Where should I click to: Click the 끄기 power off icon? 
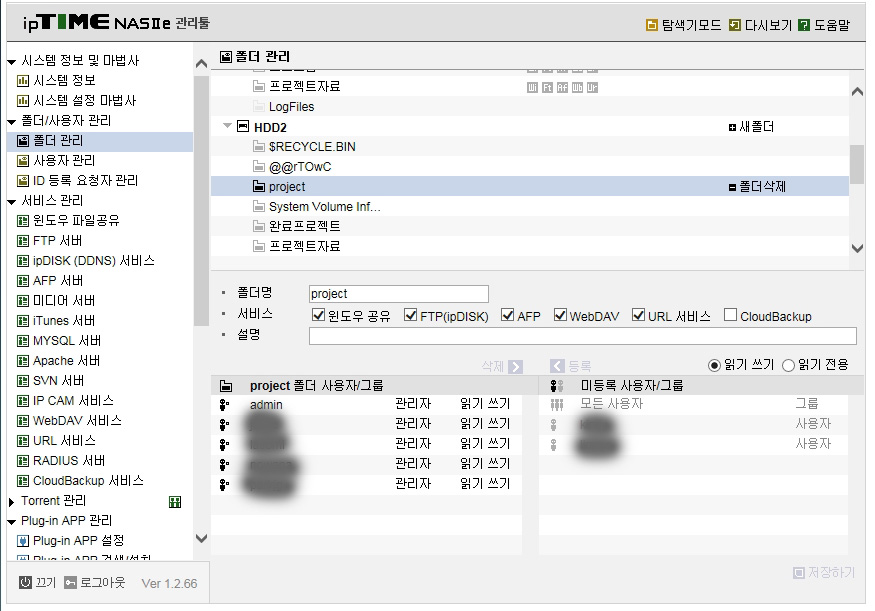25,583
